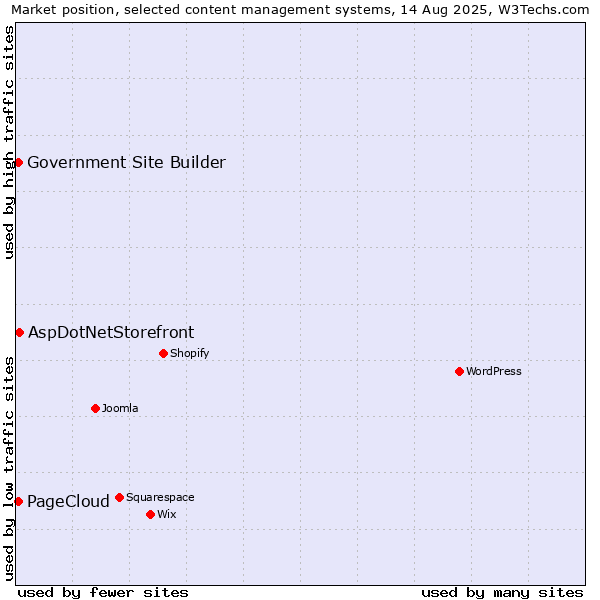Click the 'used by high traffic sites' axis label
Image resolution: width=600 pixels, height=600 pixels.
pyautogui.click(x=9, y=142)
